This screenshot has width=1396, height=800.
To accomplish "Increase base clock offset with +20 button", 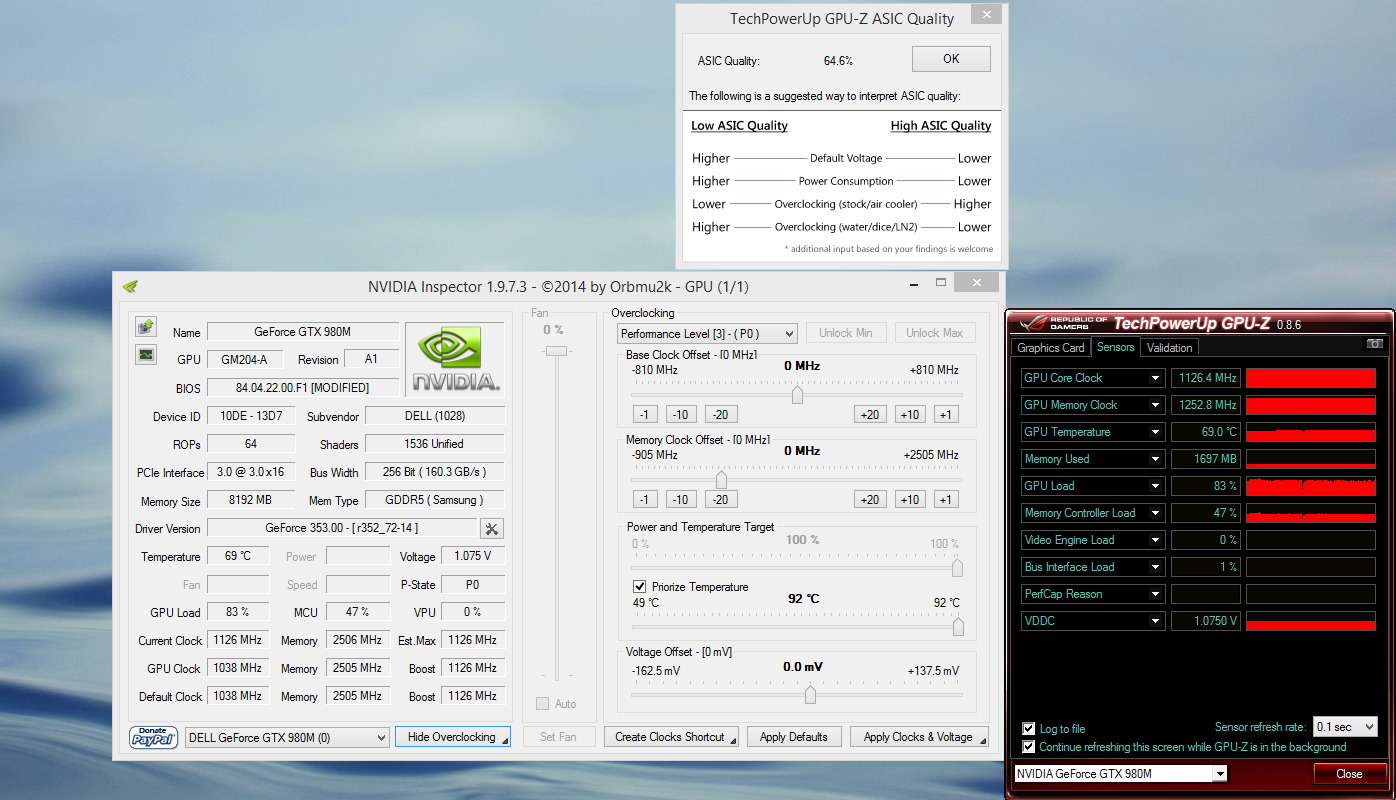I will click(870, 415).
